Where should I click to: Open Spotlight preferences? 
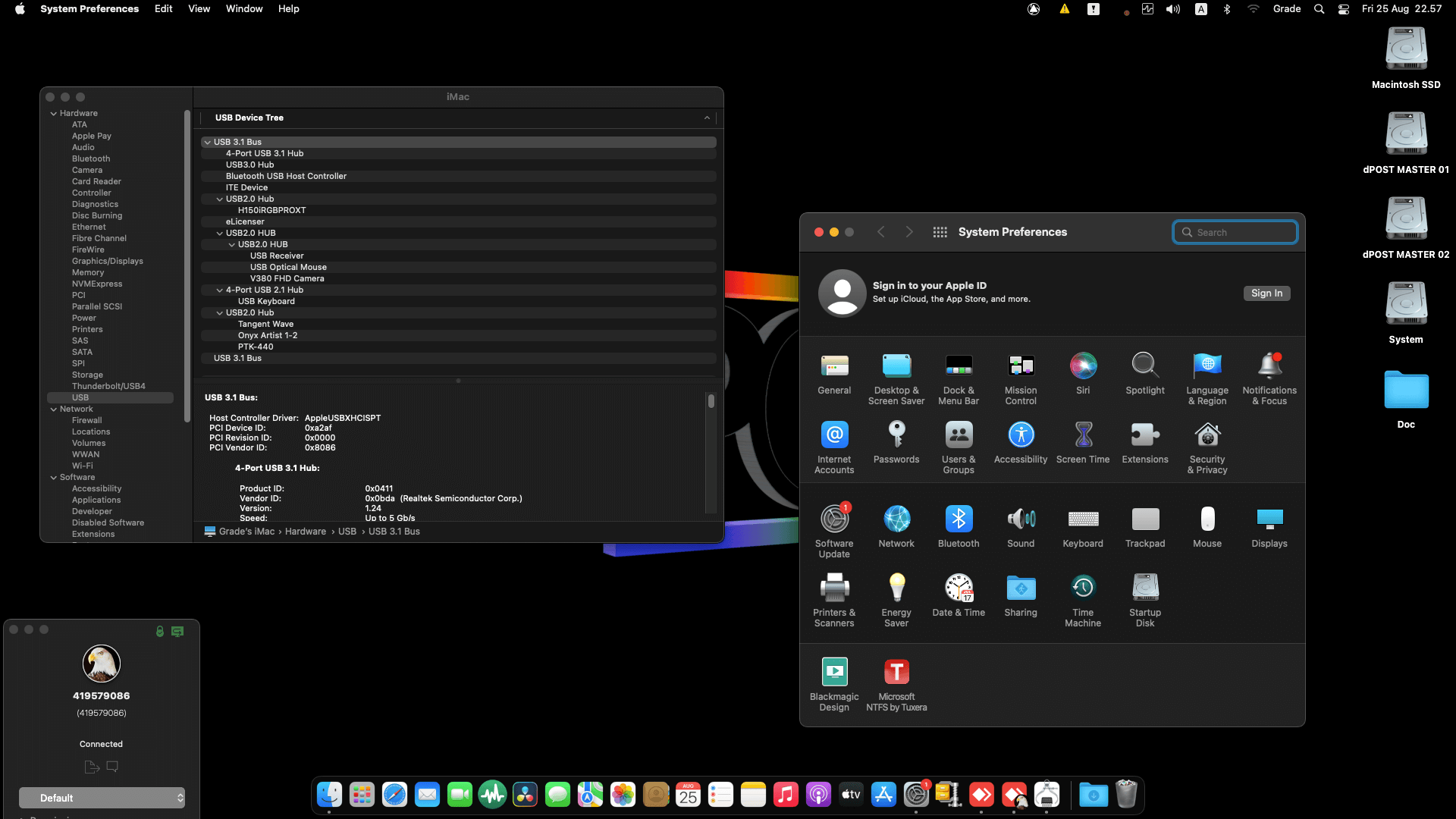(1145, 374)
